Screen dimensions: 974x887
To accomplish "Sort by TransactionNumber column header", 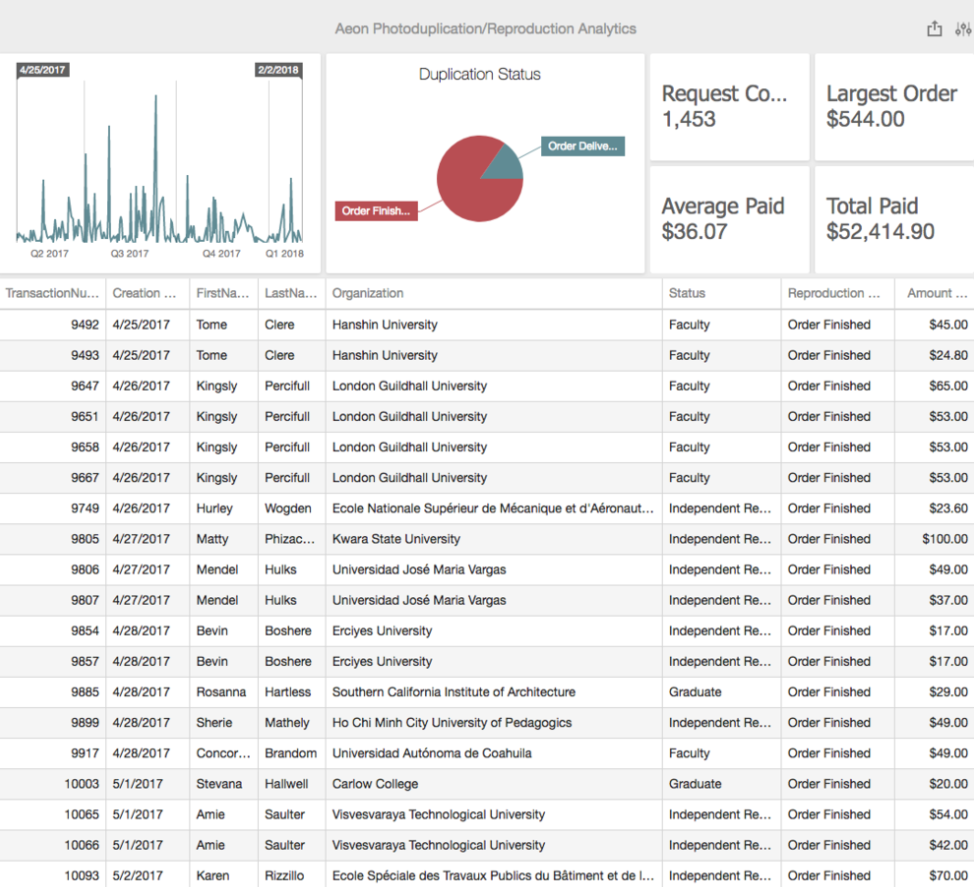I will coord(52,293).
